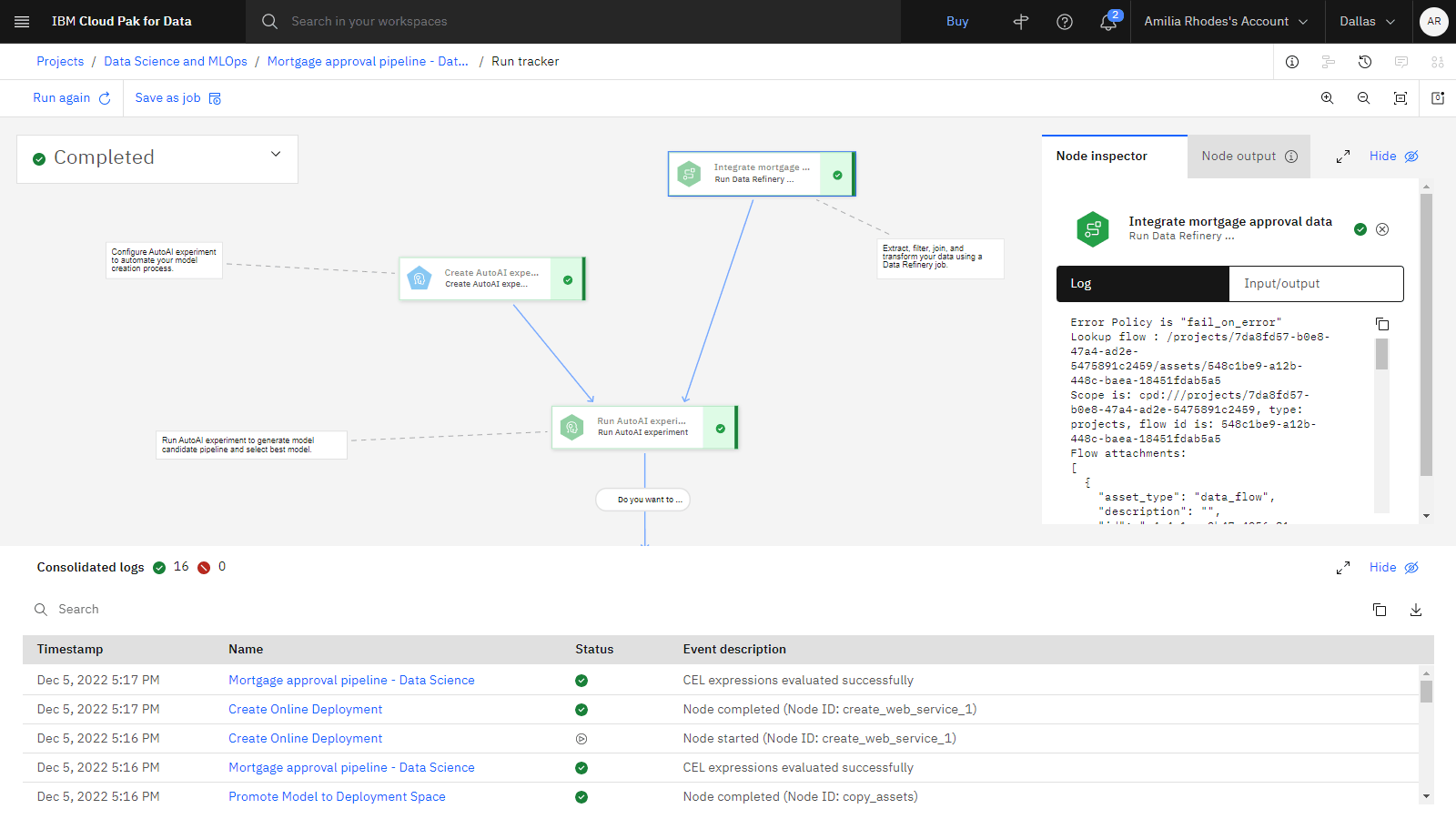This screenshot has height=819, width=1456.
Task: Open Create Online Deployment link with Node started
Action: (x=305, y=739)
